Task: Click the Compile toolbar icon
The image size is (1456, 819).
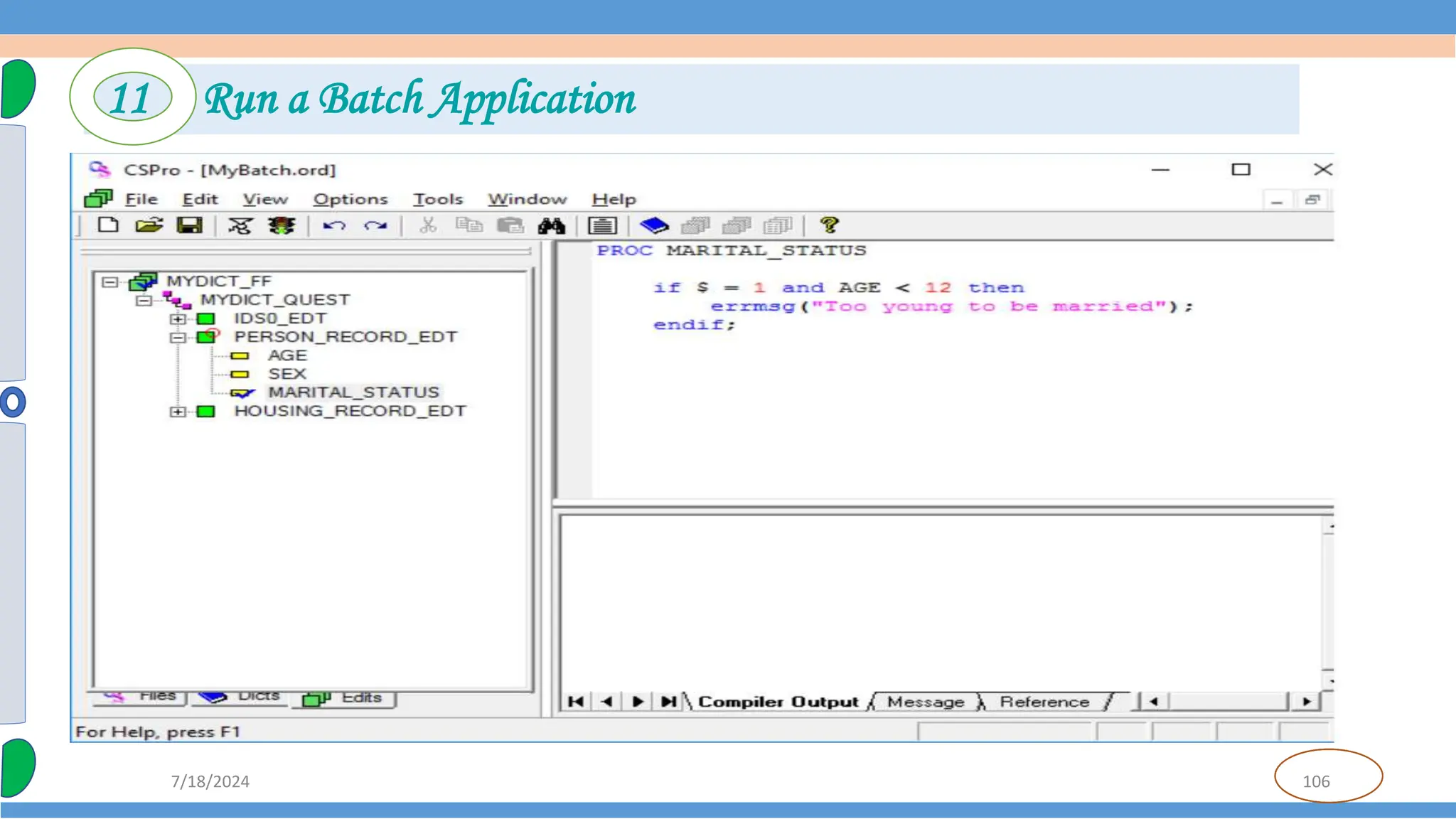Action: [240, 226]
